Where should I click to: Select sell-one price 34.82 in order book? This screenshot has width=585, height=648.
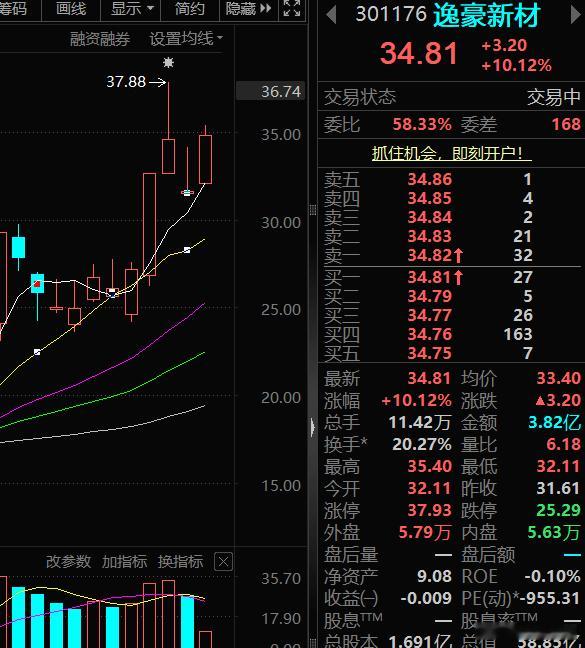click(430, 255)
